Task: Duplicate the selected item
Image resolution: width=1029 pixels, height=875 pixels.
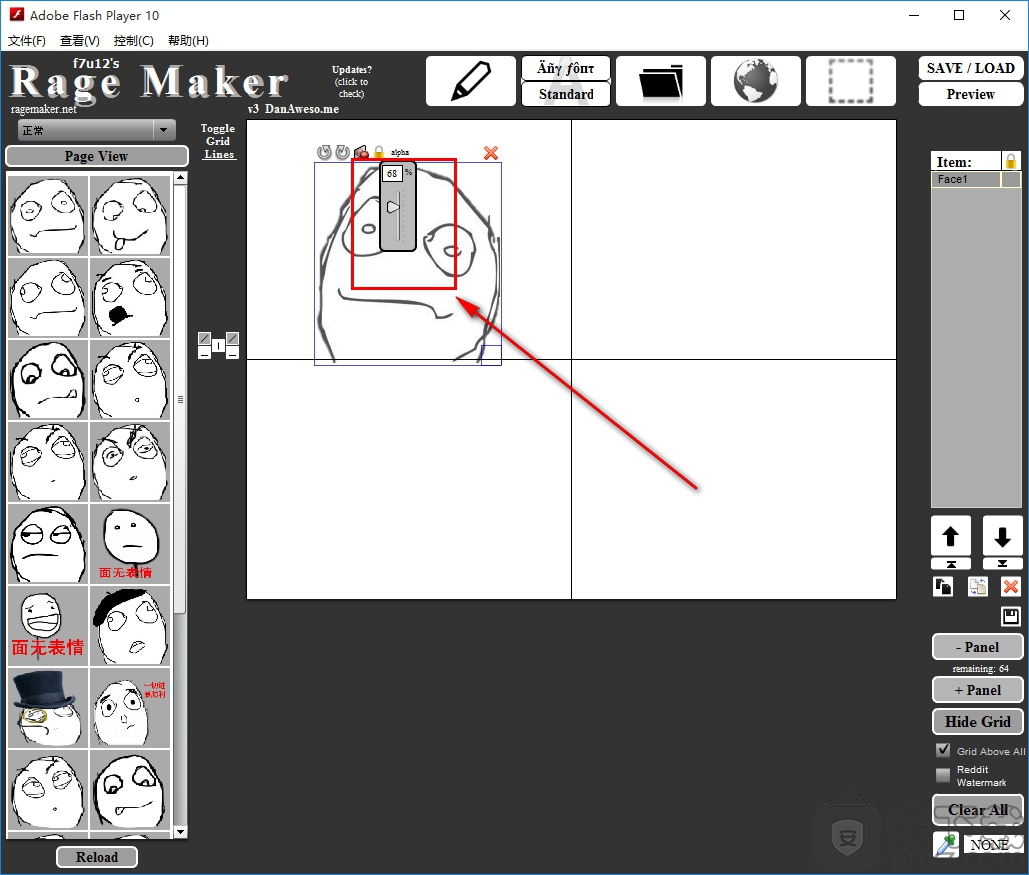Action: 943,586
